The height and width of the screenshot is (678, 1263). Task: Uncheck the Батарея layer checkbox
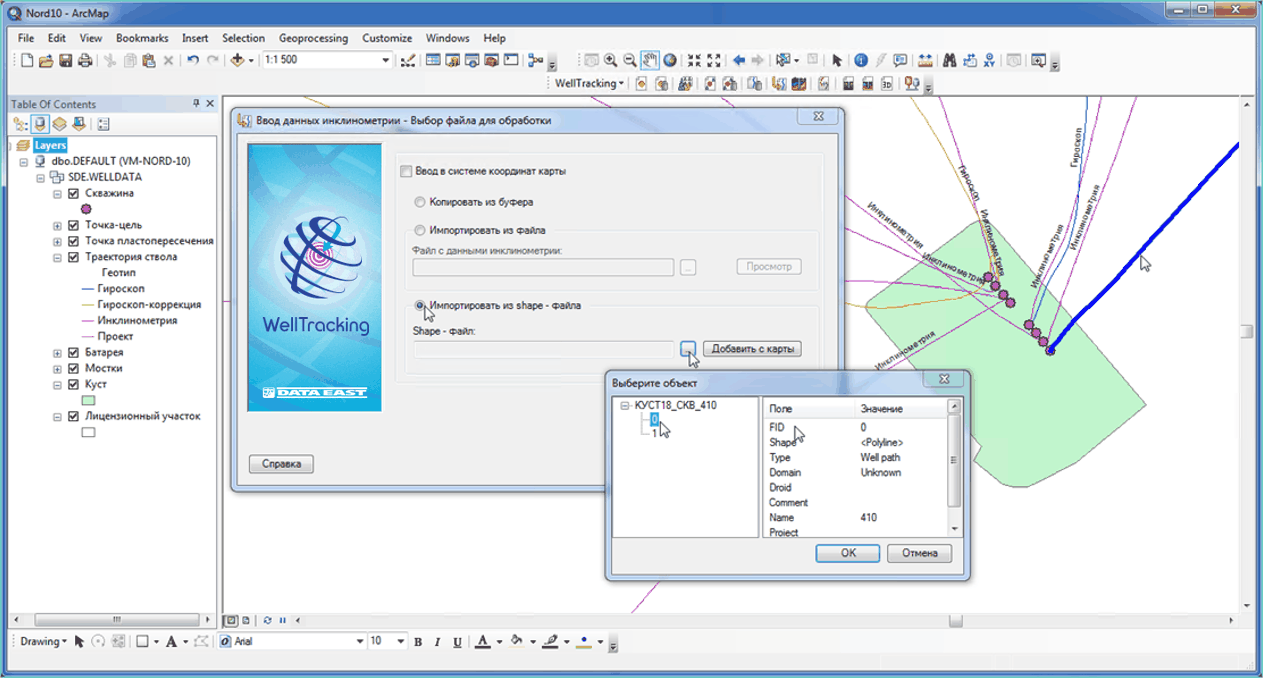click(x=73, y=353)
